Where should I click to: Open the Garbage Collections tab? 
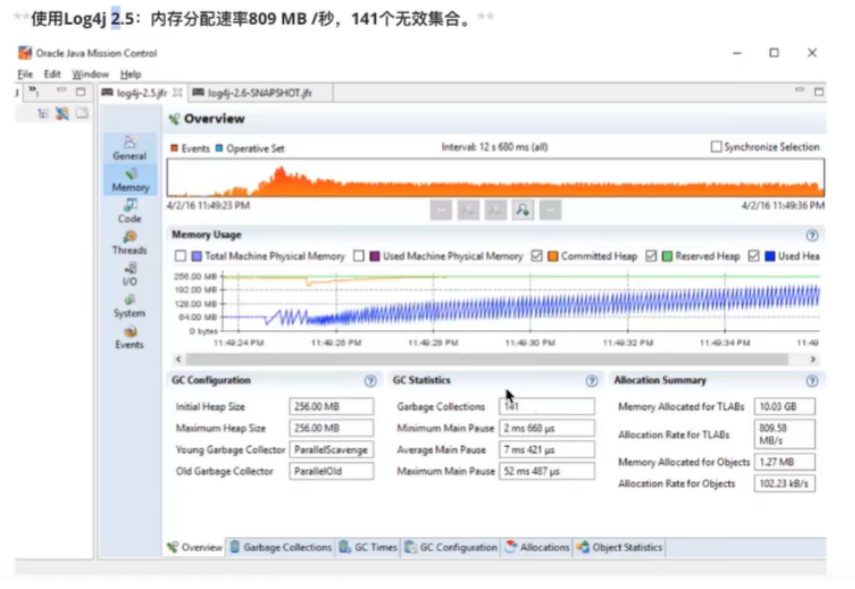tap(281, 547)
